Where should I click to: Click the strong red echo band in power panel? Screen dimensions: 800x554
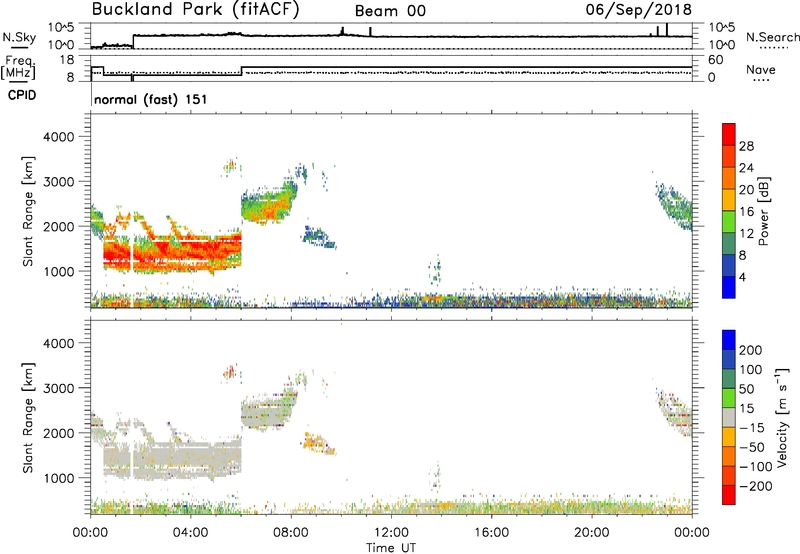(x=173, y=251)
